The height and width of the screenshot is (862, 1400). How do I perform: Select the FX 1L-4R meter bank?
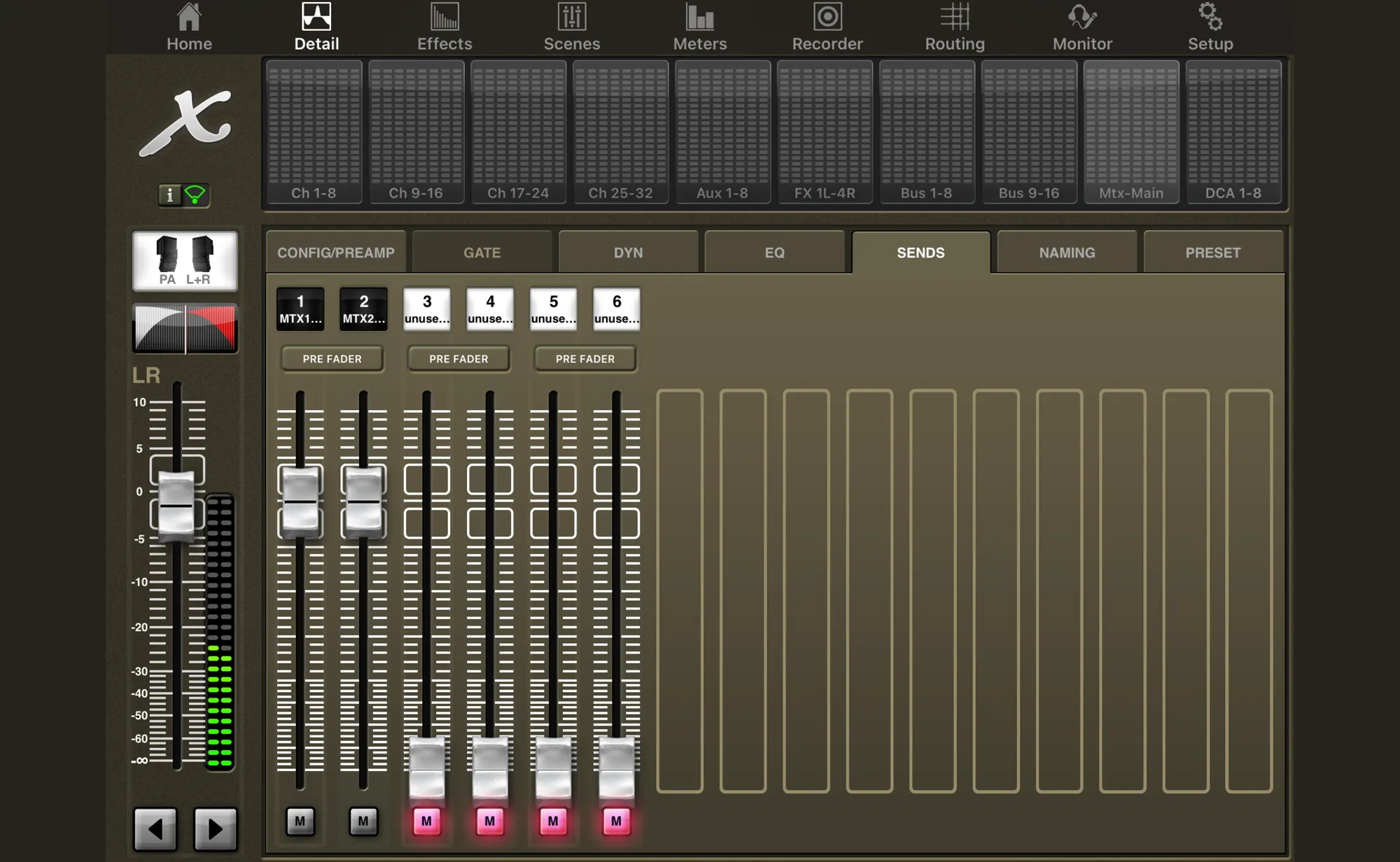(x=825, y=132)
